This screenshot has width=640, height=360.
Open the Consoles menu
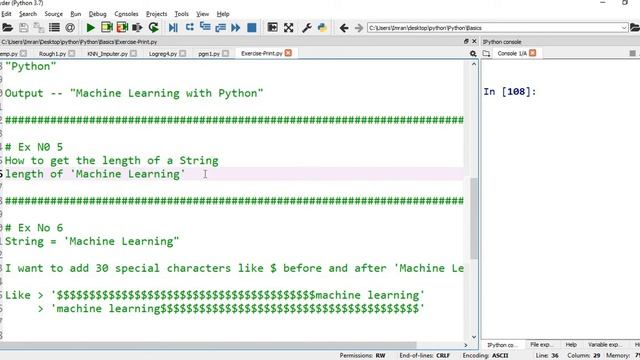[126, 14]
